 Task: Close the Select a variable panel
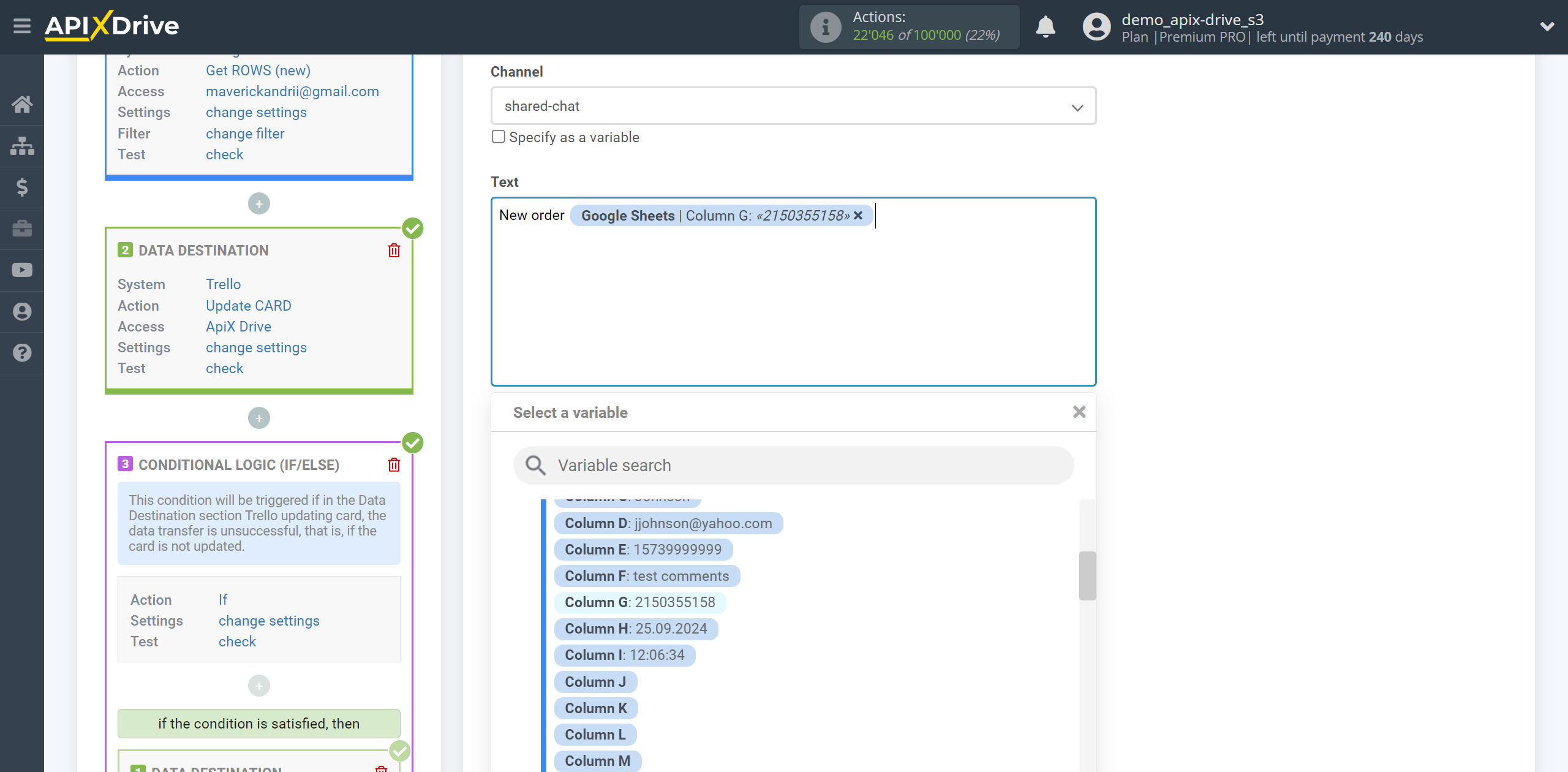point(1079,412)
